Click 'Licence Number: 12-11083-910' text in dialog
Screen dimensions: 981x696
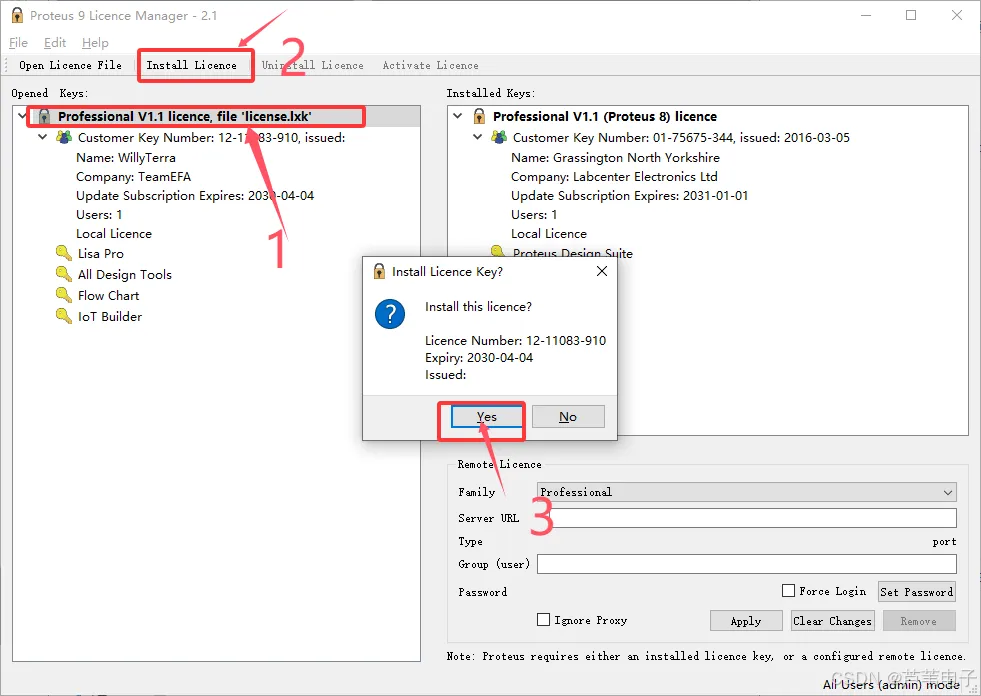tap(516, 340)
